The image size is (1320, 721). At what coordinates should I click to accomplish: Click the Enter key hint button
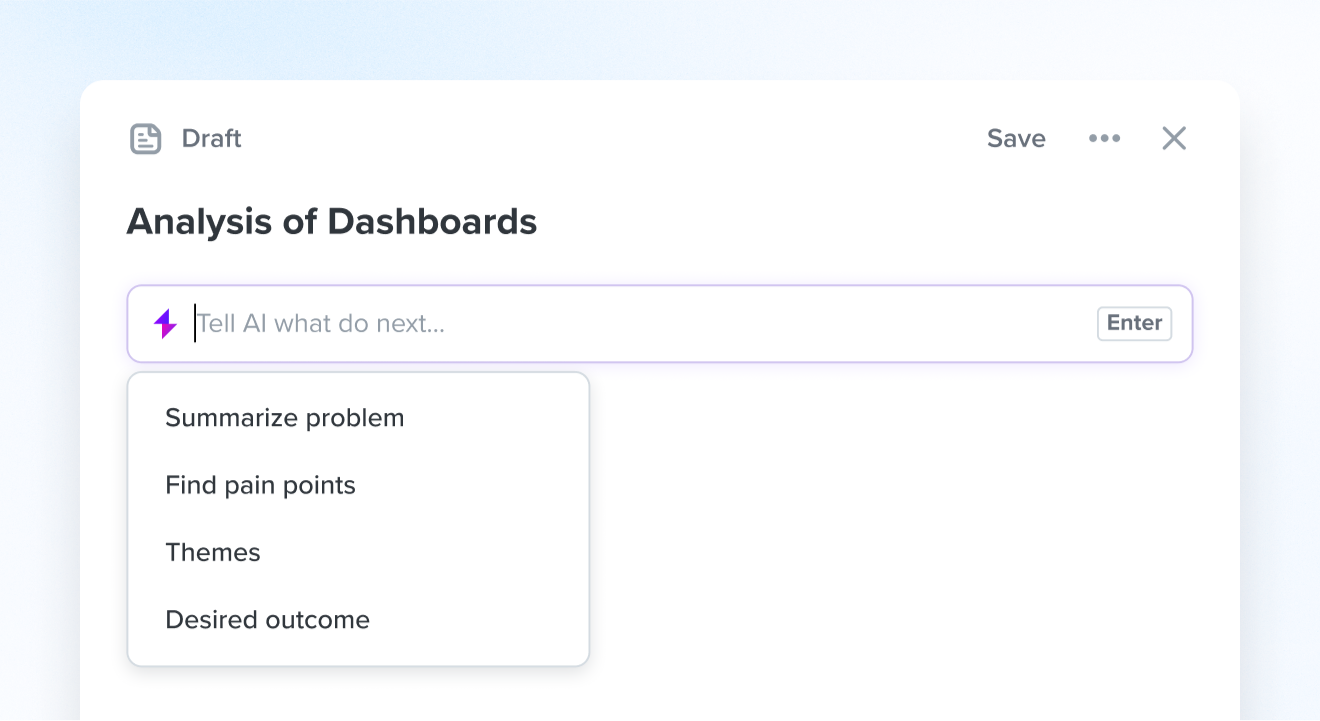[x=1134, y=323]
